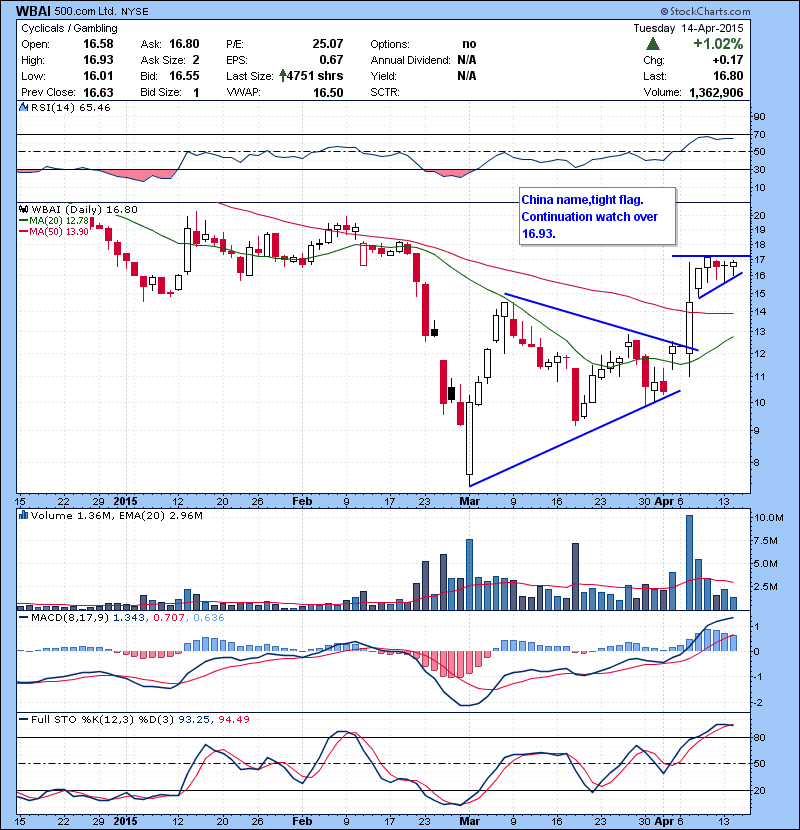Click the Options value no
This screenshot has width=800, height=830.
pos(469,44)
